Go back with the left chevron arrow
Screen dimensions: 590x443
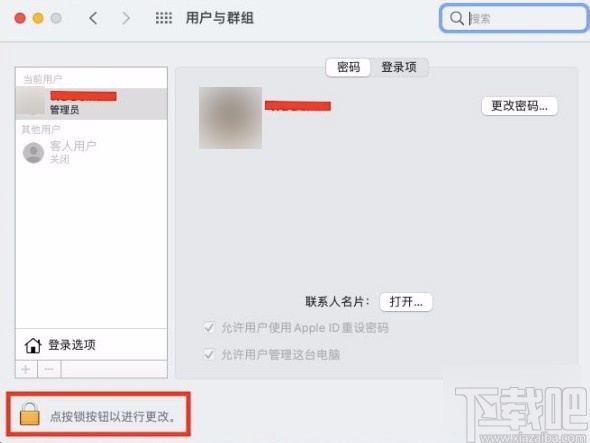click(x=93, y=18)
